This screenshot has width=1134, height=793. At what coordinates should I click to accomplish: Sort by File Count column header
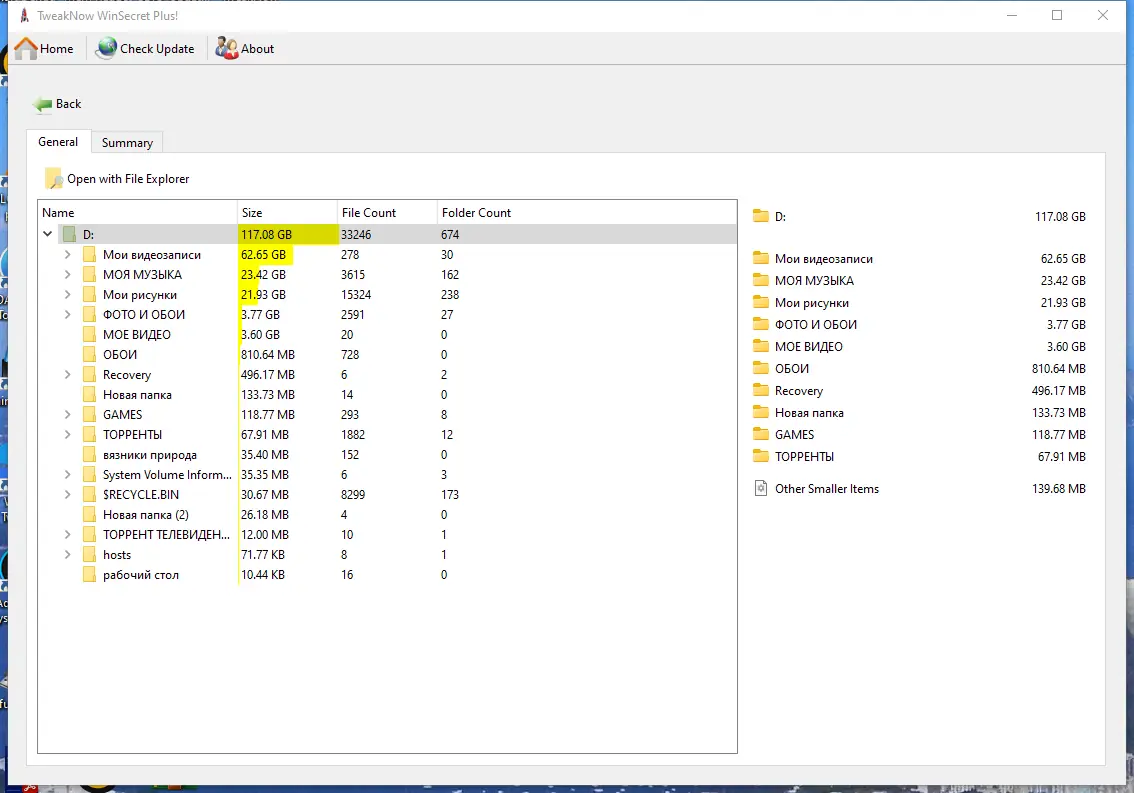coord(387,213)
